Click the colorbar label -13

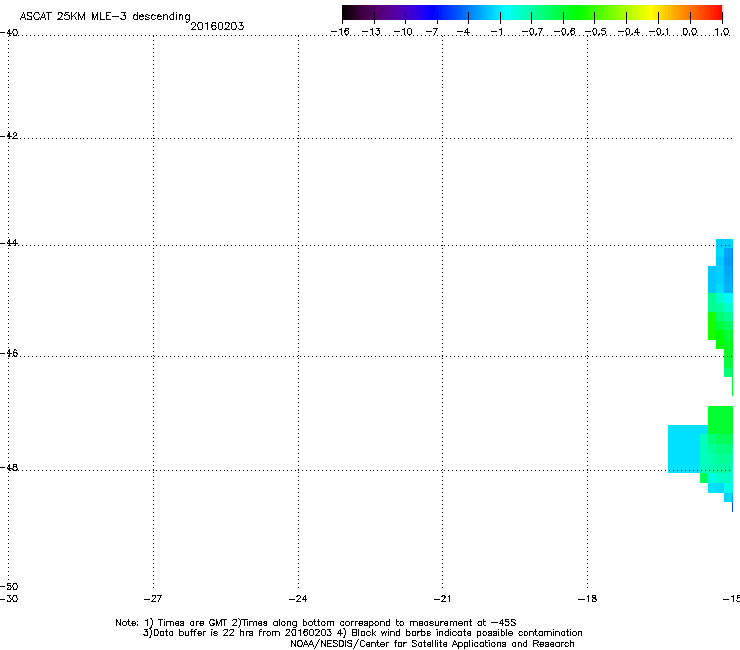click(x=371, y=32)
